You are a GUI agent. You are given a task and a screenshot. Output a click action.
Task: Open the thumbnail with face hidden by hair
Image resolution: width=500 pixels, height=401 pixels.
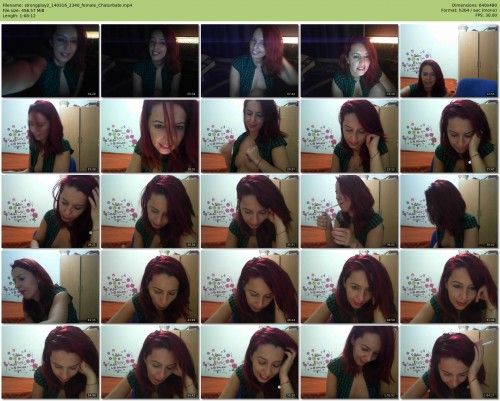coord(449,211)
